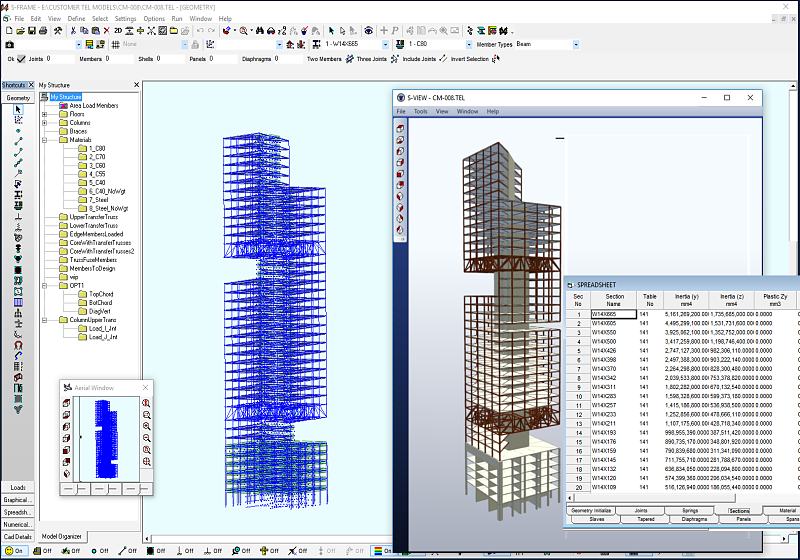Click the eye visibility icon in toolbar
The height and width of the screenshot is (560, 800).
[x=368, y=31]
